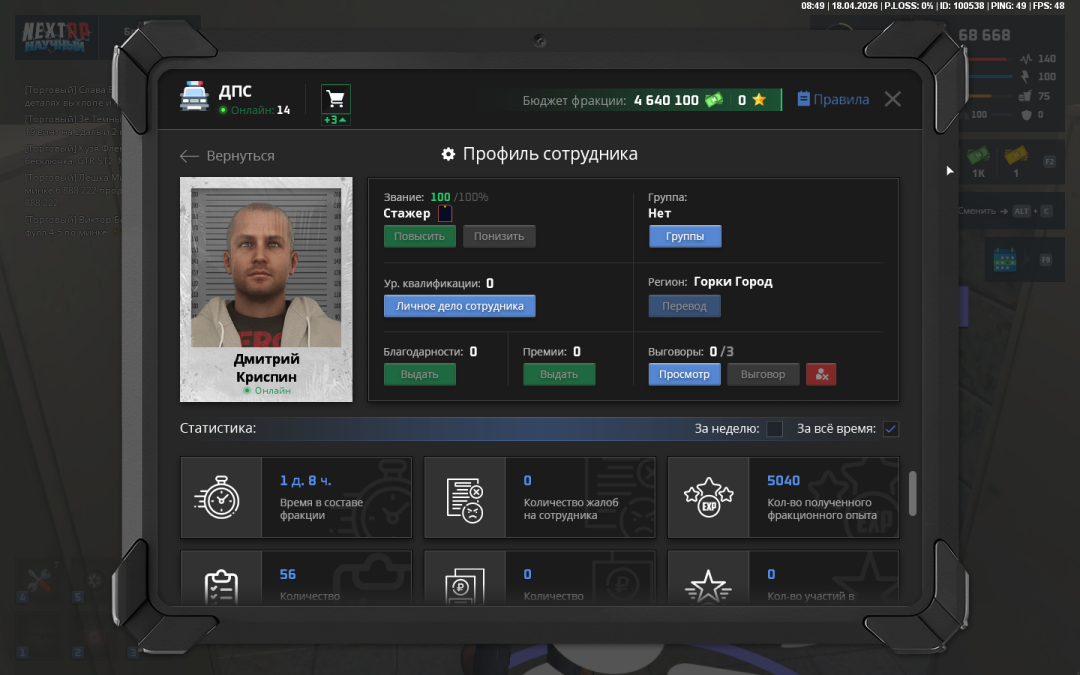
Task: Open the Группы groups button
Action: 685,236
